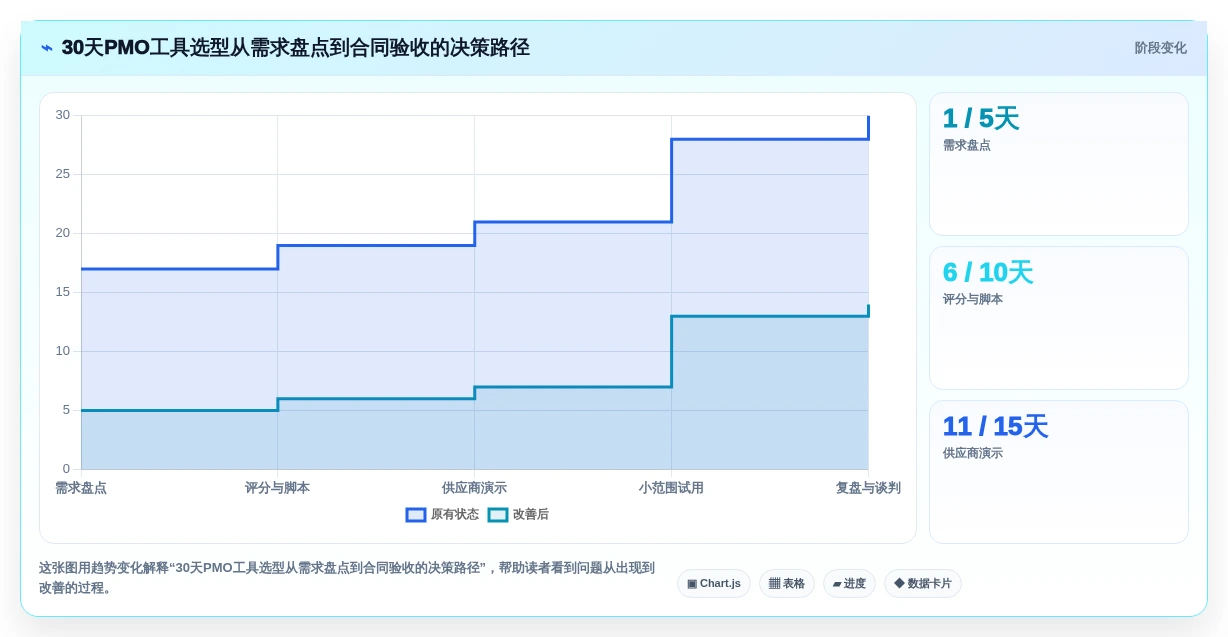1228x637 pixels.
Task: Click the 供应商演示 x-axis label
Action: 474,488
